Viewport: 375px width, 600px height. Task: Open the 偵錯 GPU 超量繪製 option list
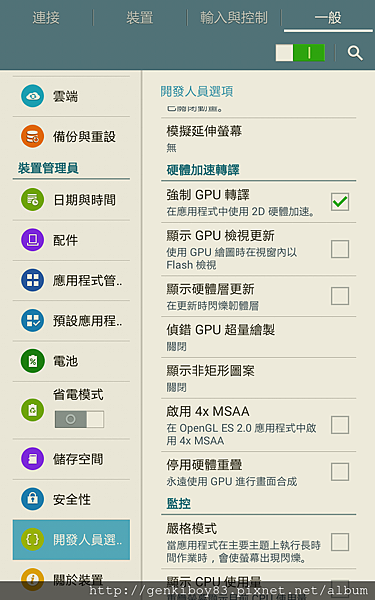click(259, 337)
